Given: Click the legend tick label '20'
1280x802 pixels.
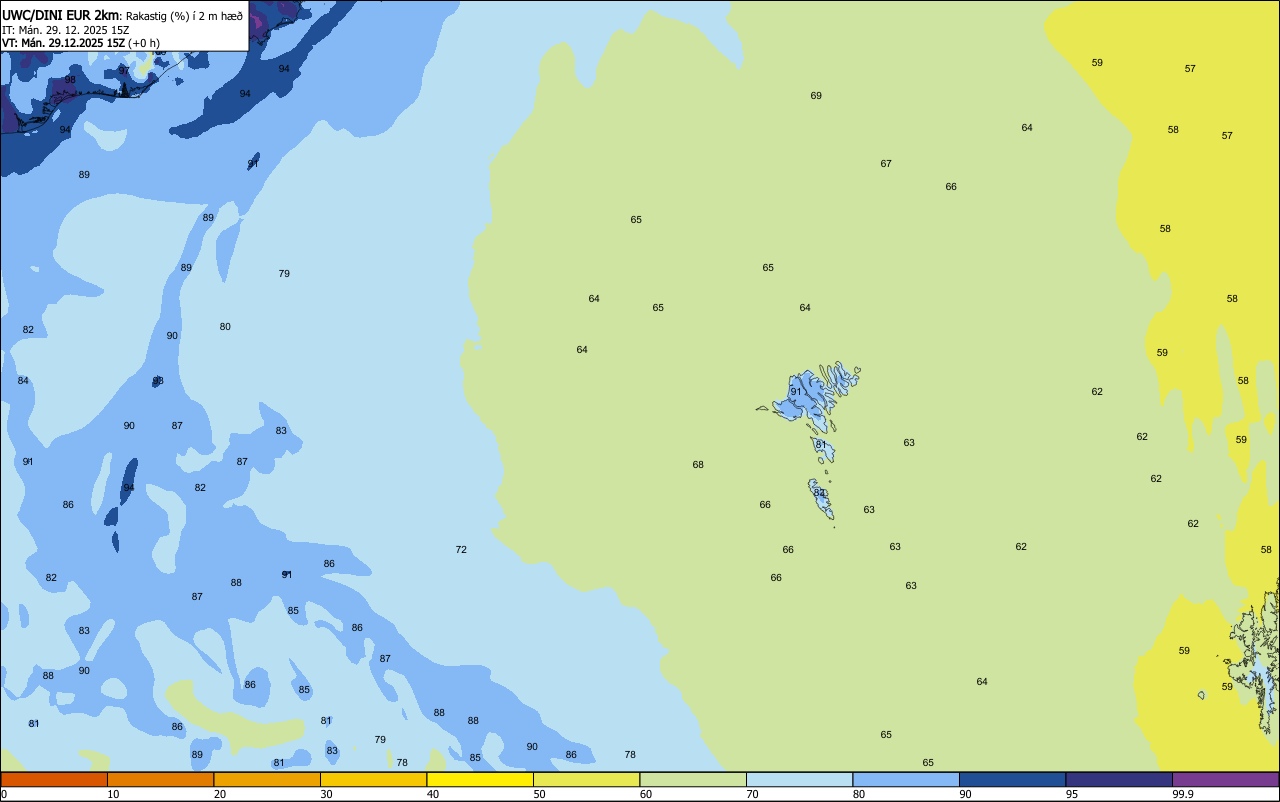Looking at the screenshot, I should [x=219, y=794].
